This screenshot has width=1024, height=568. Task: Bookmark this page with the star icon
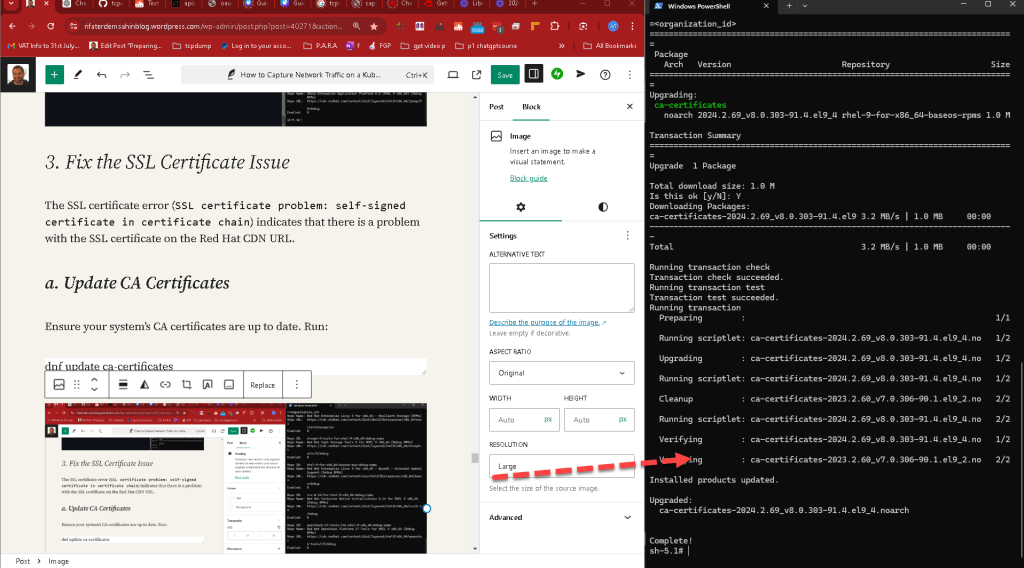tap(374, 26)
